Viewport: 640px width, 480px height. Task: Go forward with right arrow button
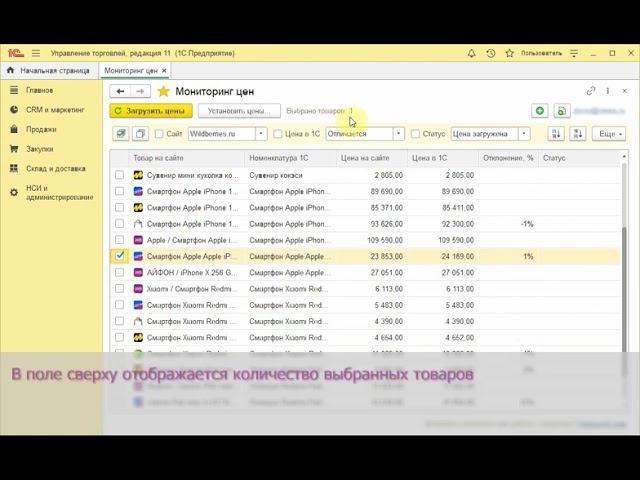pos(140,91)
